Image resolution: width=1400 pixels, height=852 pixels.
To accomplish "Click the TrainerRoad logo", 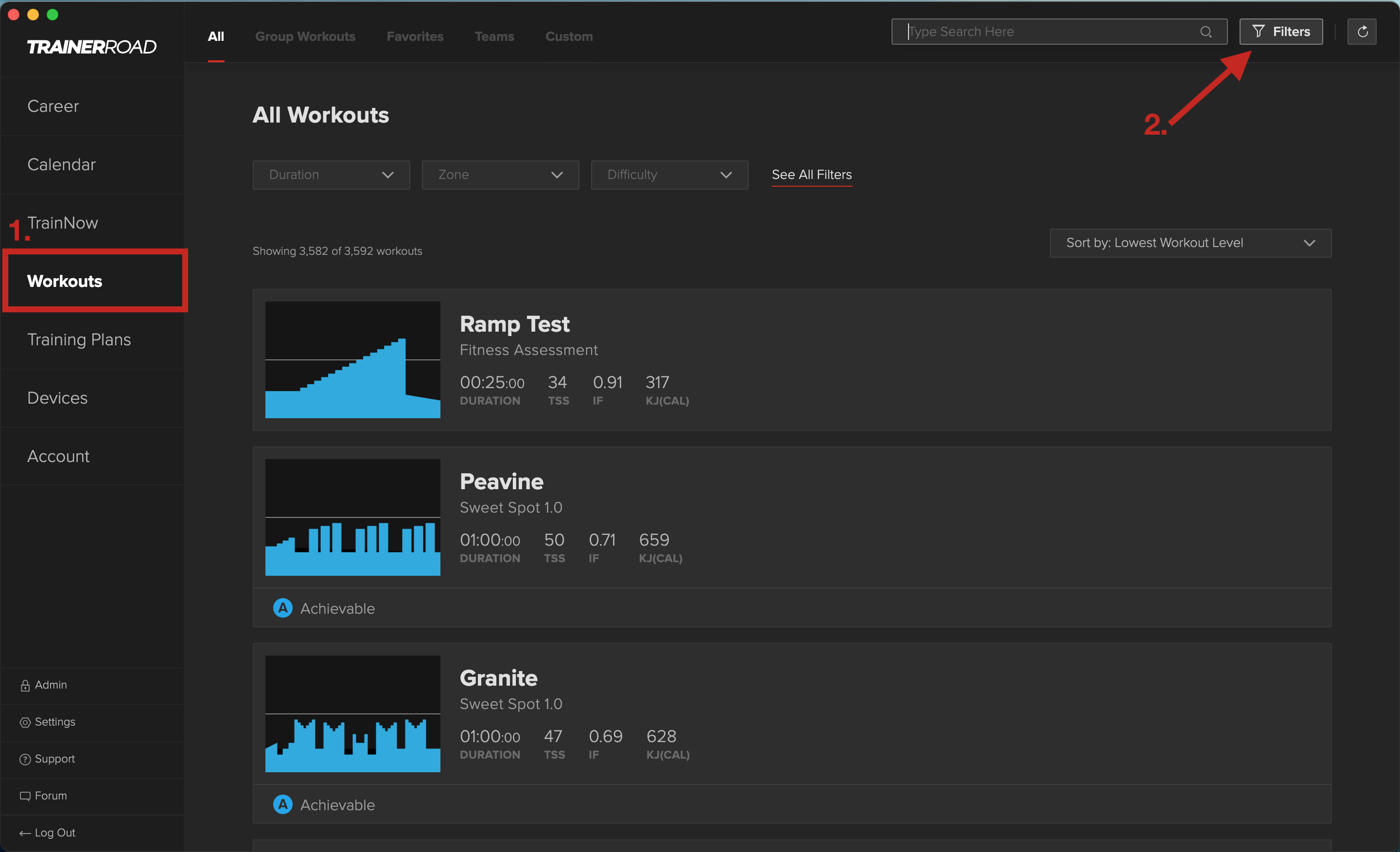I will point(91,47).
